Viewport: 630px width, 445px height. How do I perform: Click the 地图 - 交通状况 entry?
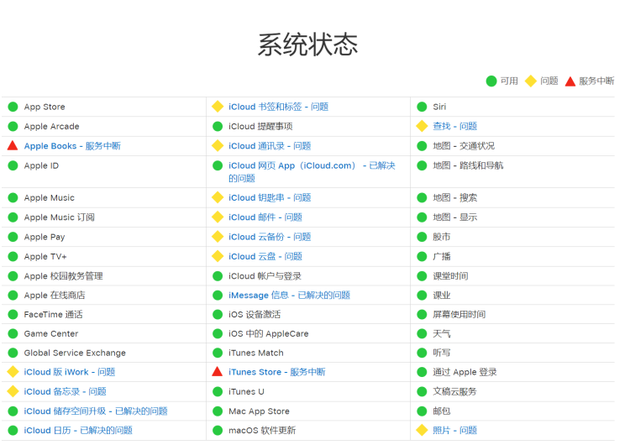tap(464, 146)
